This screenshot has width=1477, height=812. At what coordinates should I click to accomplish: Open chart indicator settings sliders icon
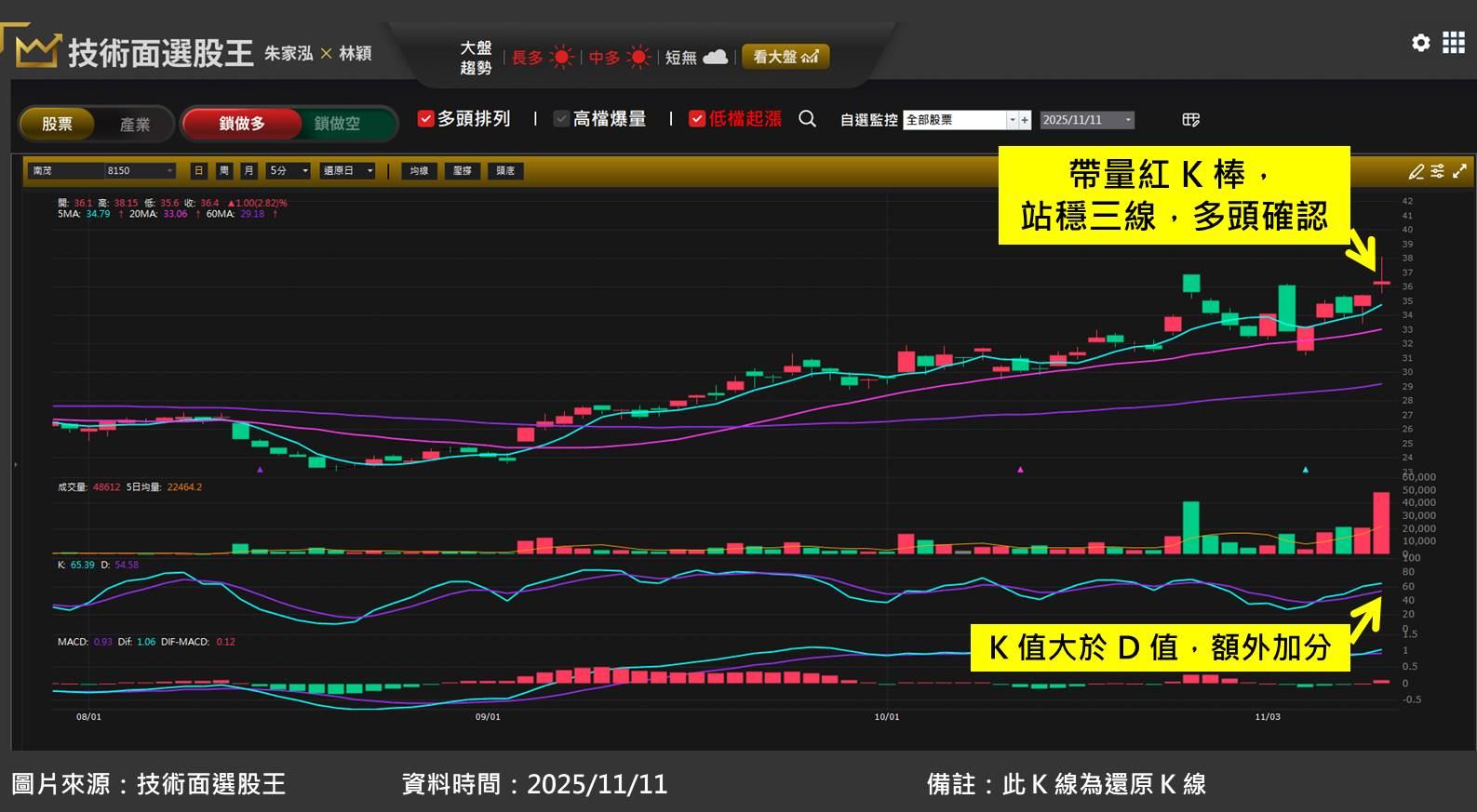coord(1438,171)
